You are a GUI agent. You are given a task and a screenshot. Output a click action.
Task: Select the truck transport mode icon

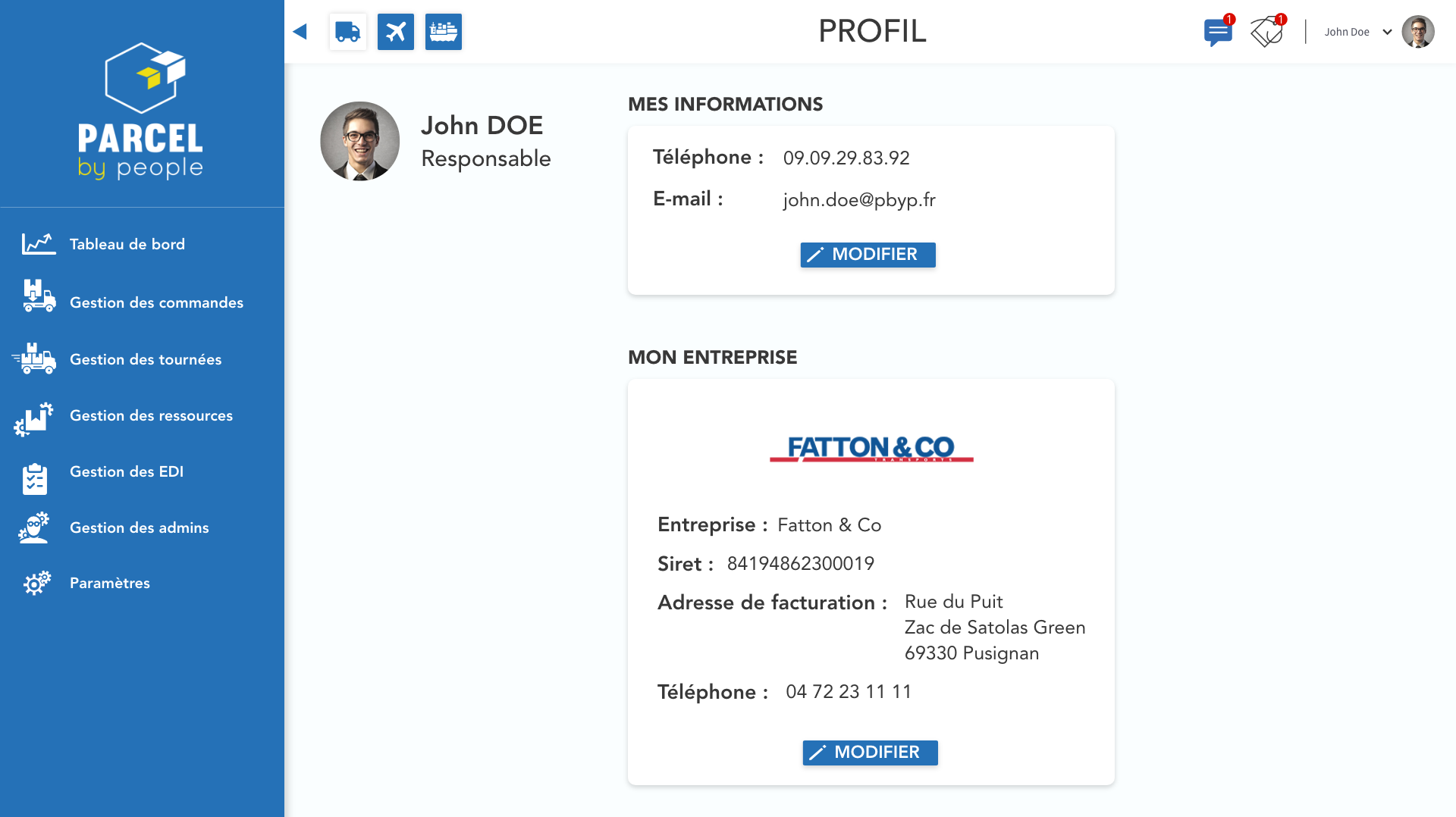pyautogui.click(x=348, y=32)
